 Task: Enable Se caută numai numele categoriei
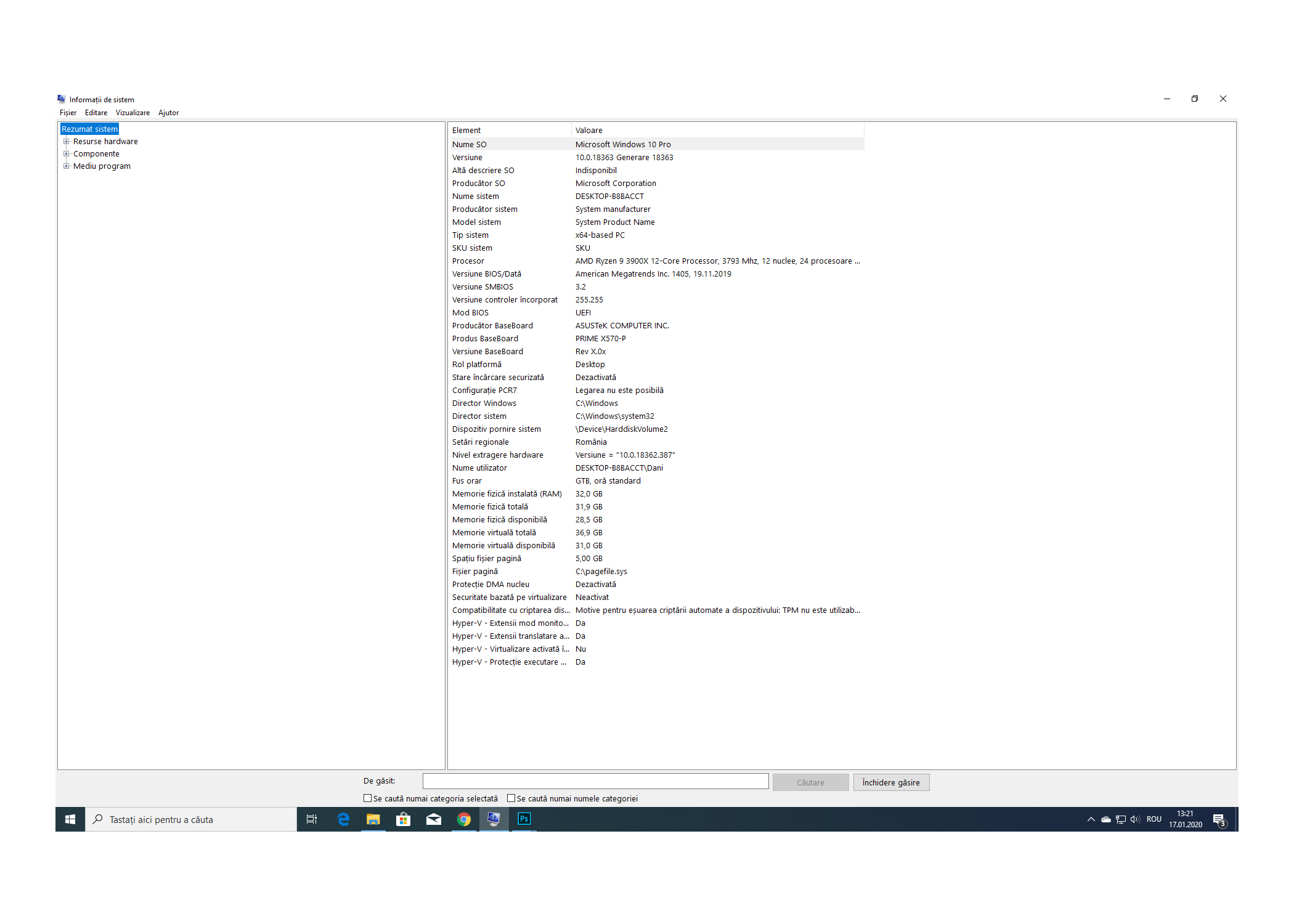click(x=511, y=798)
